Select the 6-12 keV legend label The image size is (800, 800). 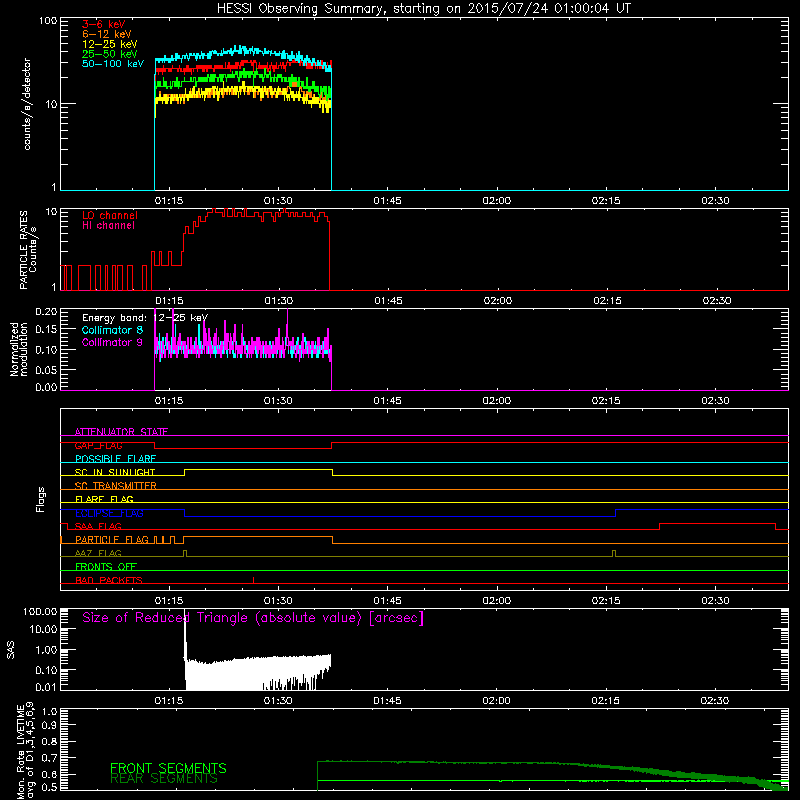pyautogui.click(x=107, y=34)
